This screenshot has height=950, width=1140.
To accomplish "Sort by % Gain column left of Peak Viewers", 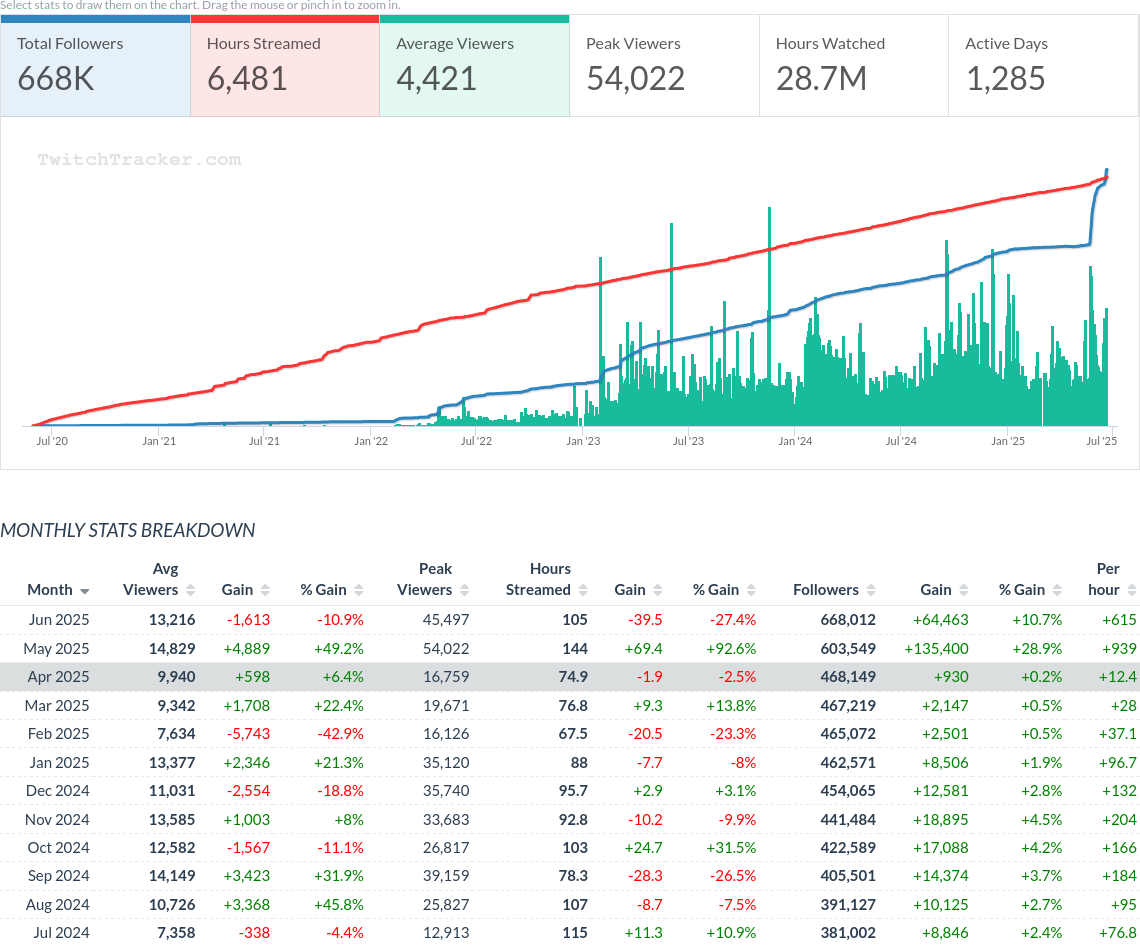I will (358, 590).
